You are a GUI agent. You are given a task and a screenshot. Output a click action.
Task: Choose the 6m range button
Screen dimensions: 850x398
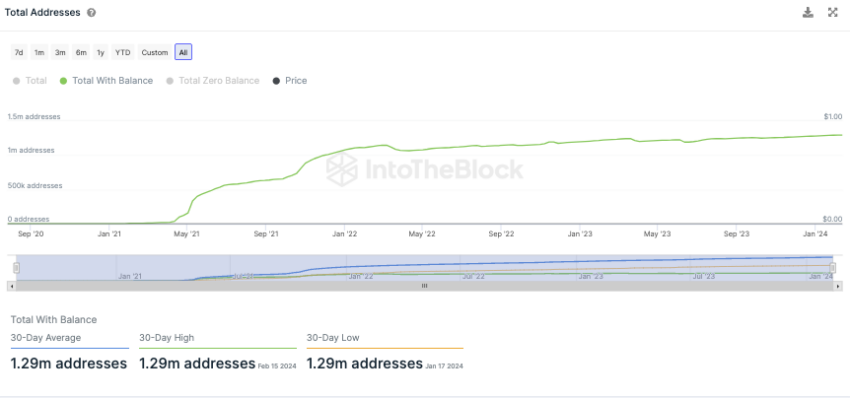[x=81, y=53]
